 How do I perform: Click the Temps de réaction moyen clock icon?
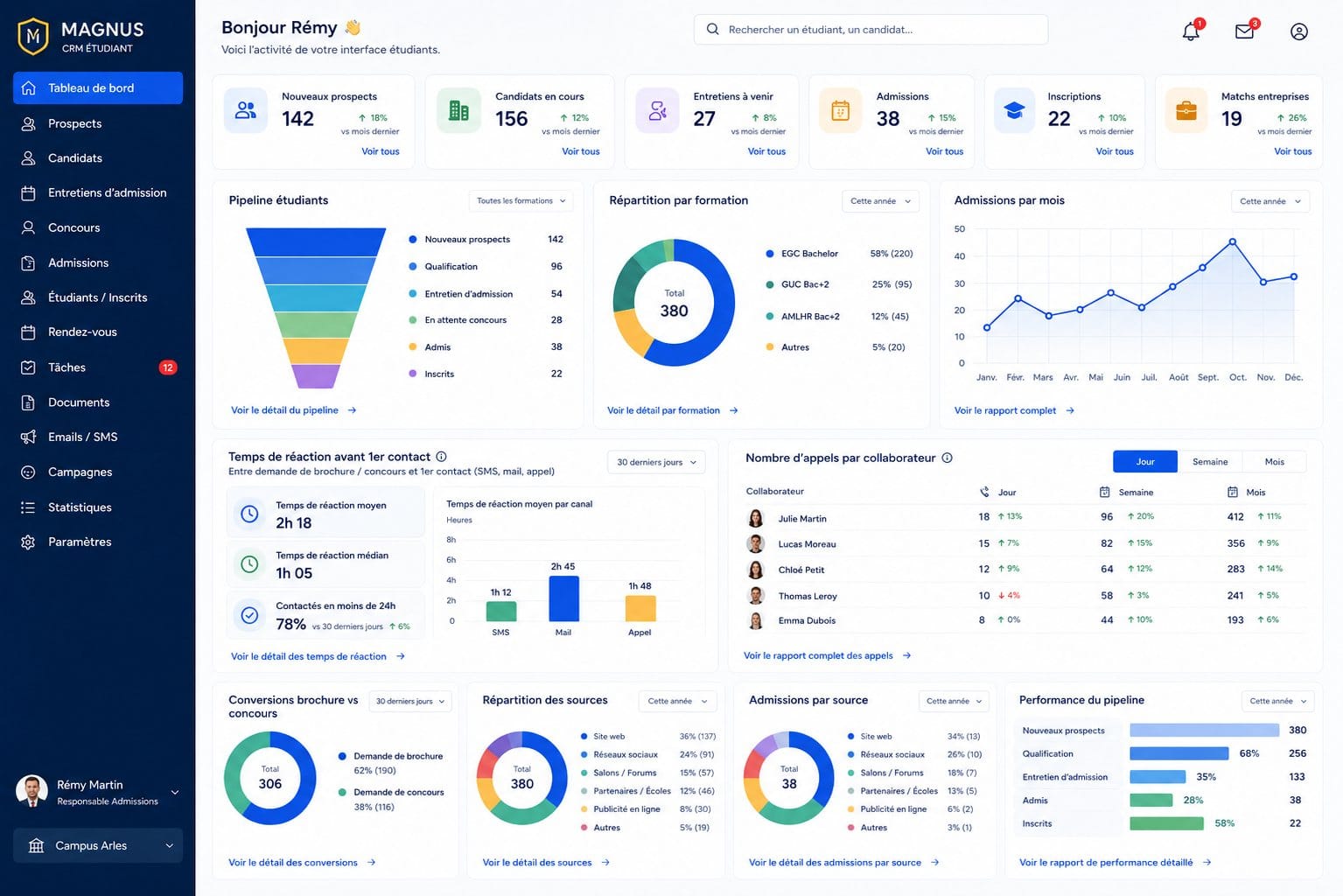pos(249,514)
